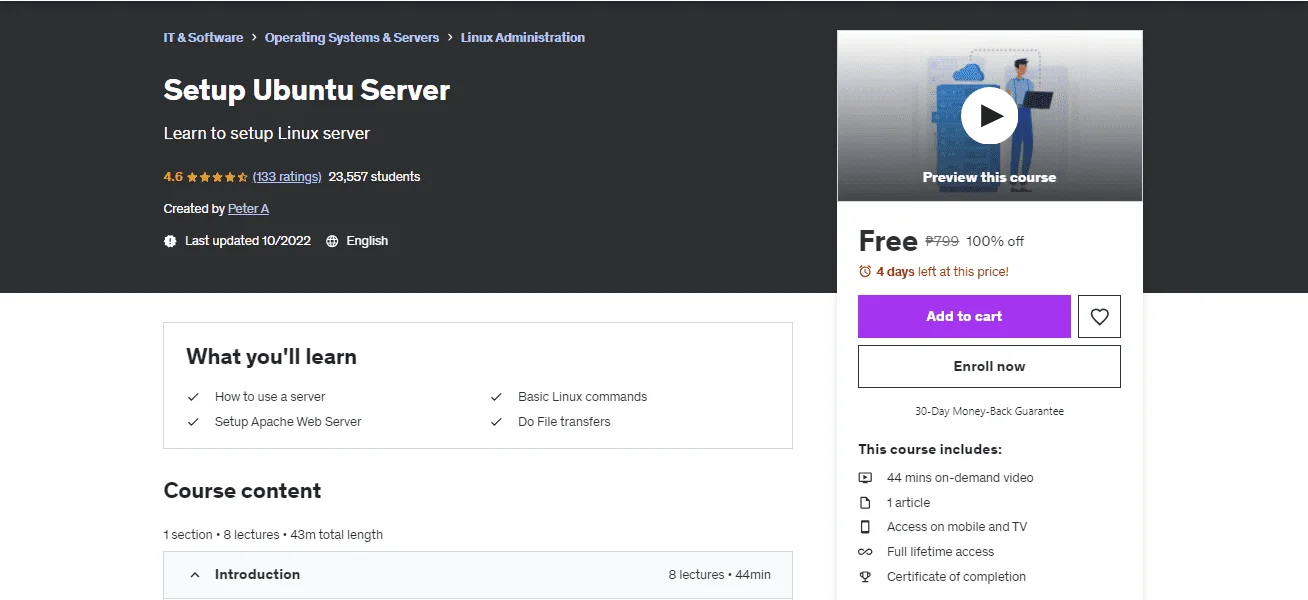Click Certificate of completion text
This screenshot has height=600, width=1308.
tap(956, 577)
